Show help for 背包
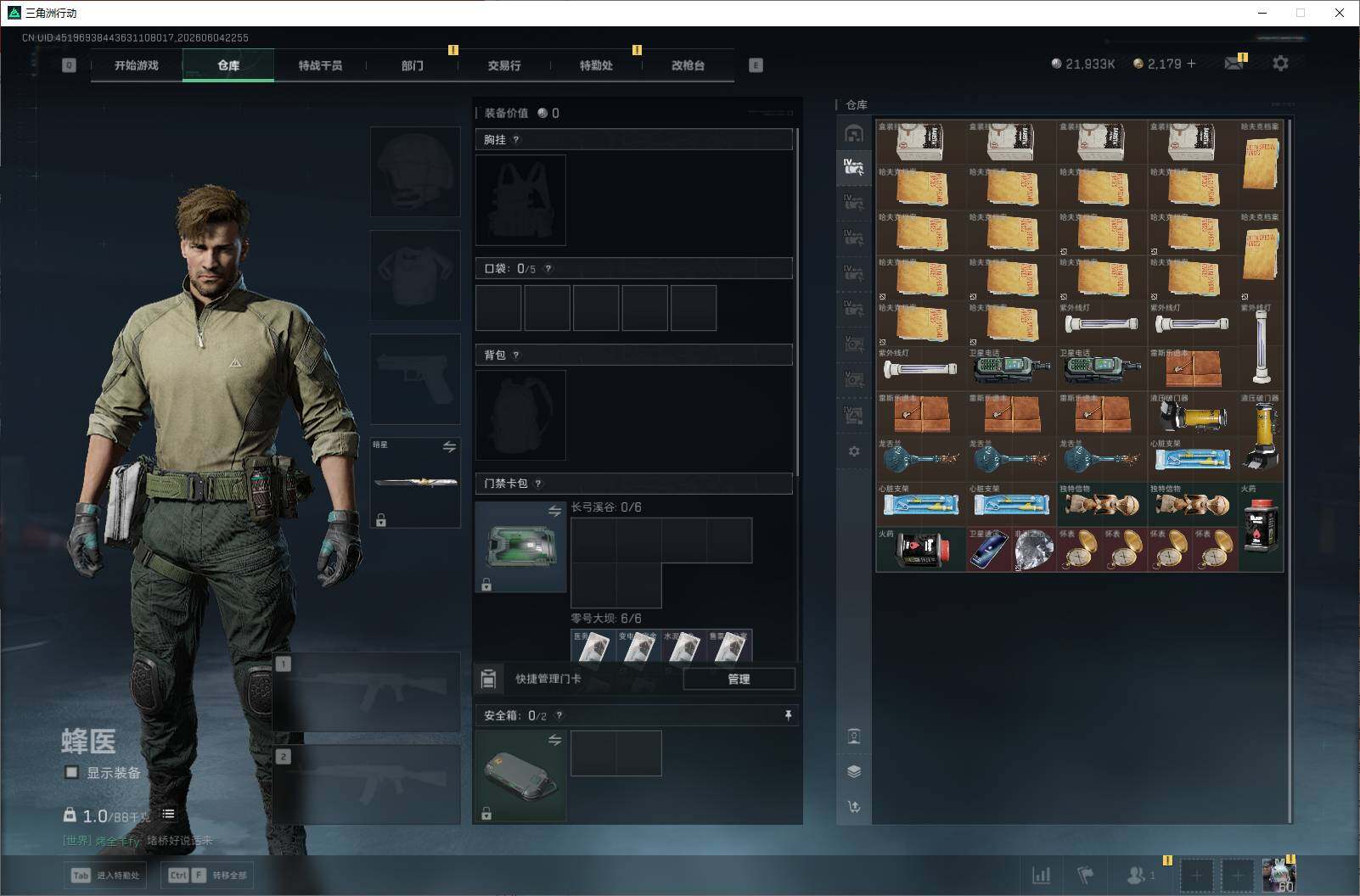 [x=516, y=356]
